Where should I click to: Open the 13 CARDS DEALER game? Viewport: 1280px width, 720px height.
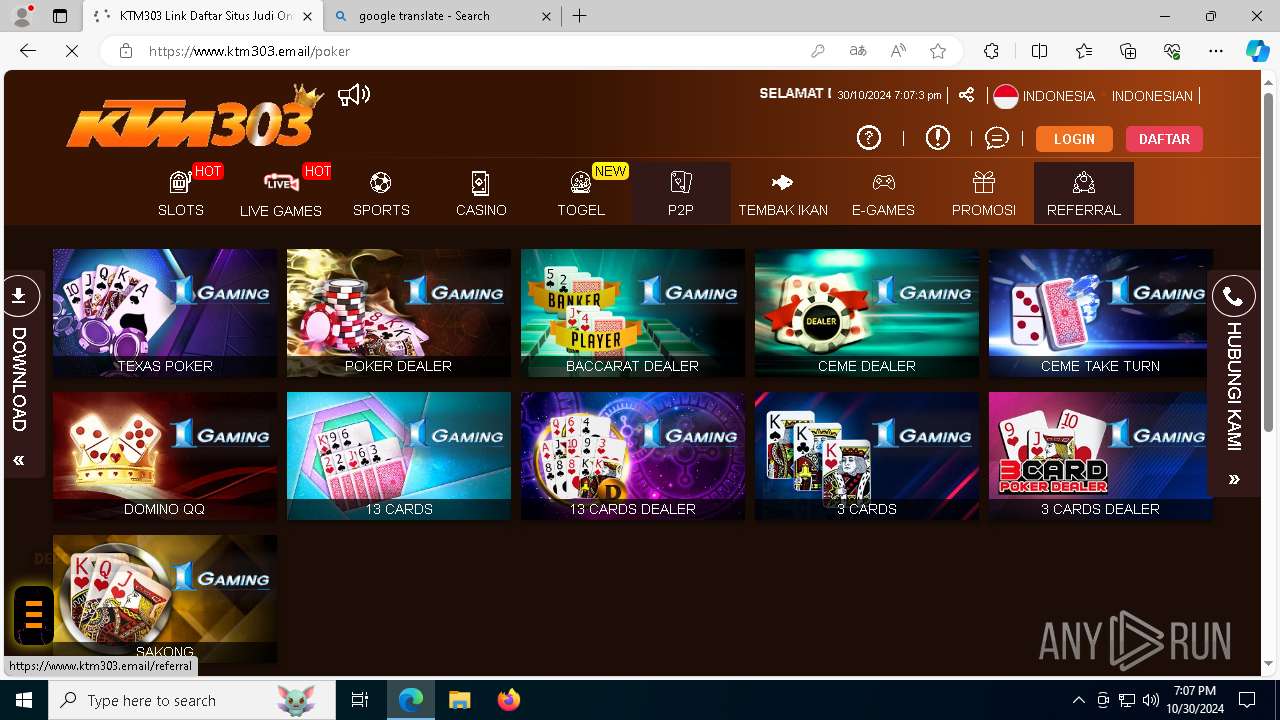tap(633, 456)
